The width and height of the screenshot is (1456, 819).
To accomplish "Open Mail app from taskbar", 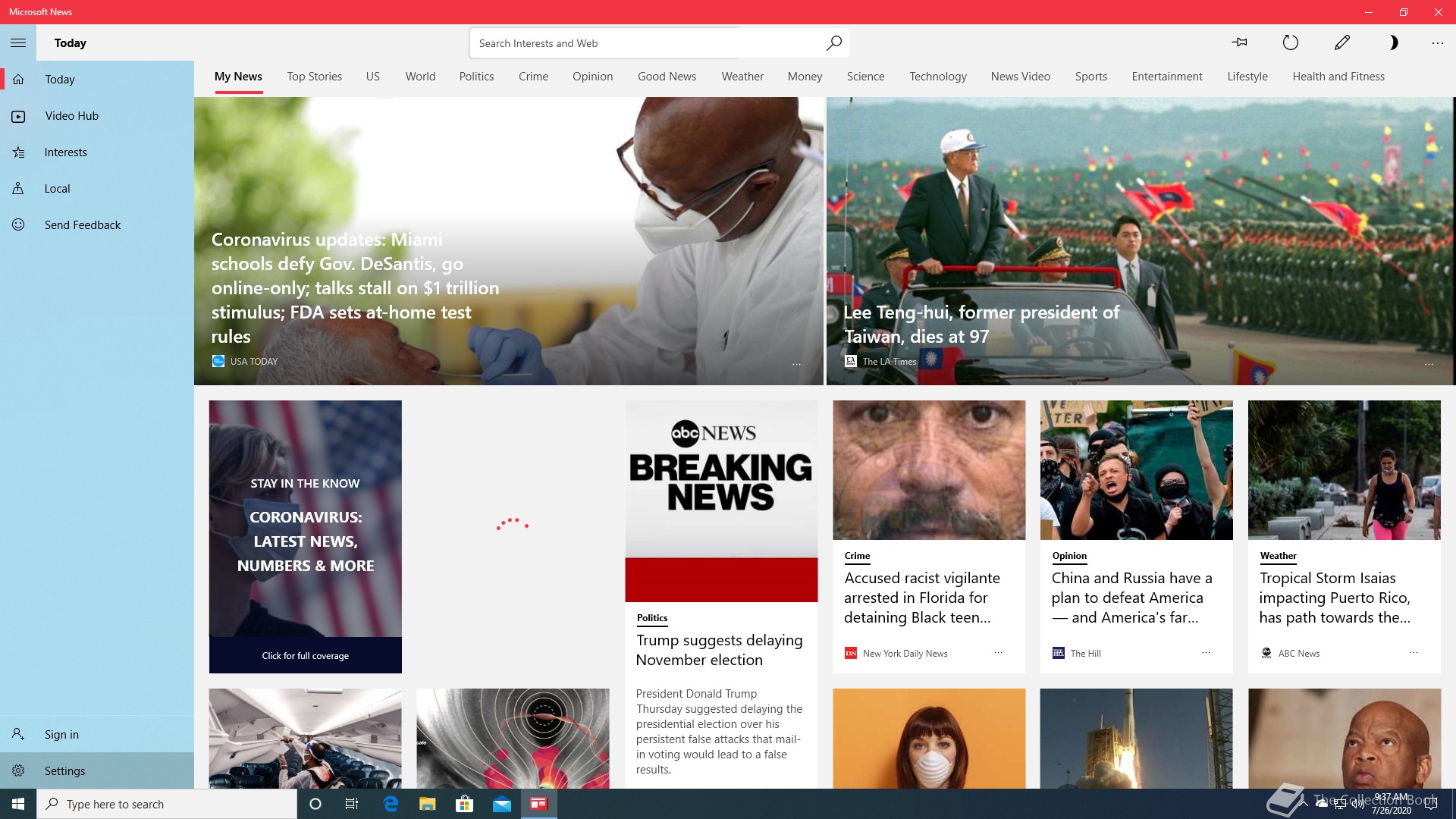I will tap(502, 804).
